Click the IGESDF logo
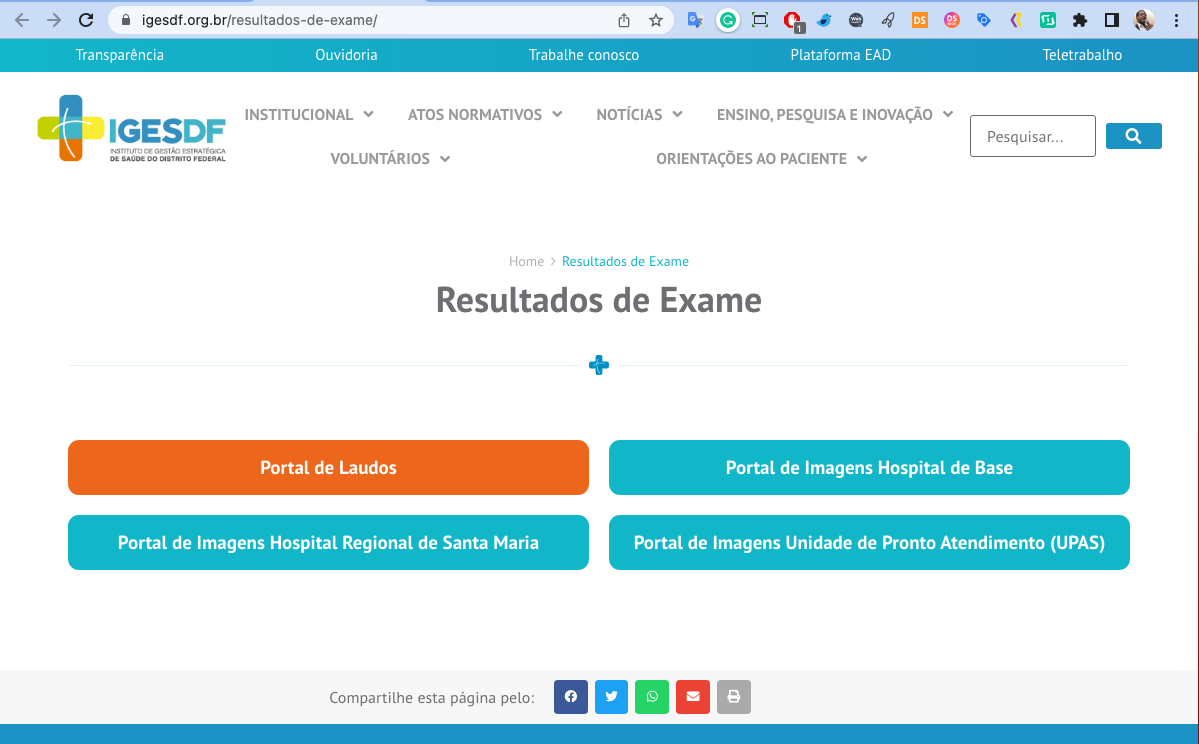The image size is (1199, 744). [x=132, y=129]
